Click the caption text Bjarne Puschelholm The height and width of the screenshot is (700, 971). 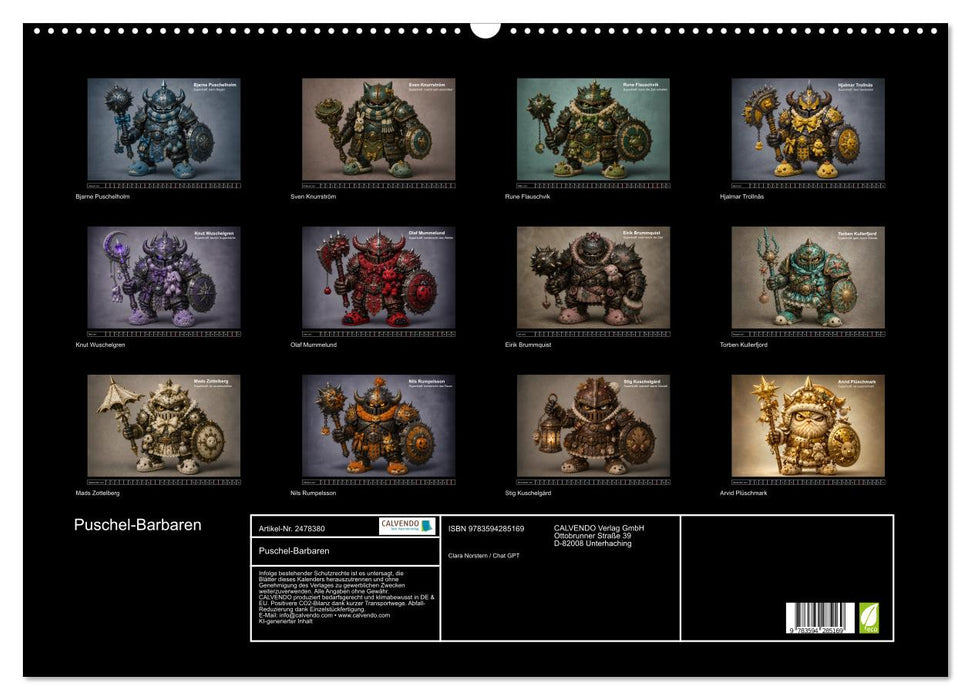pyautogui.click(x=103, y=196)
